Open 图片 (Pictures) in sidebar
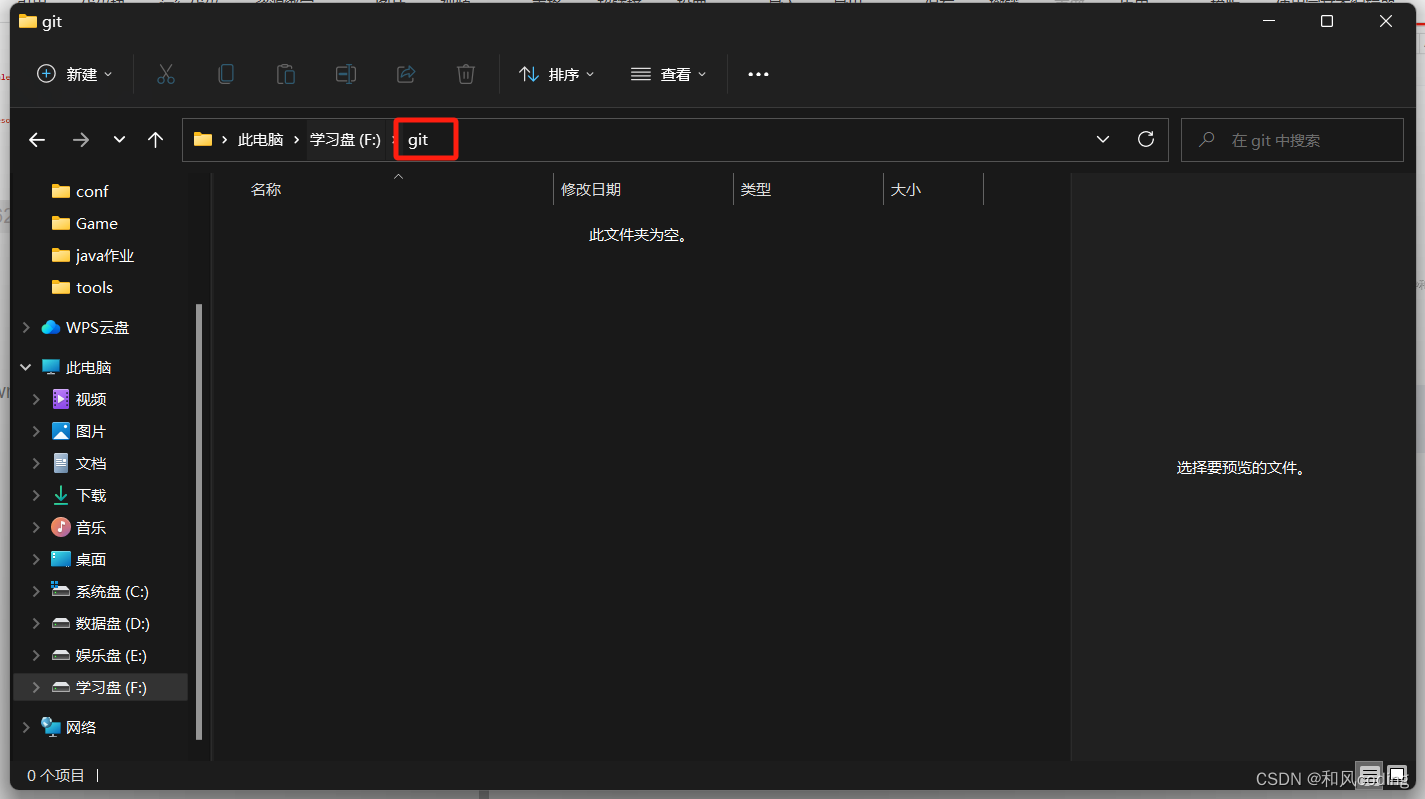Image resolution: width=1425 pixels, height=799 pixels. 91,431
